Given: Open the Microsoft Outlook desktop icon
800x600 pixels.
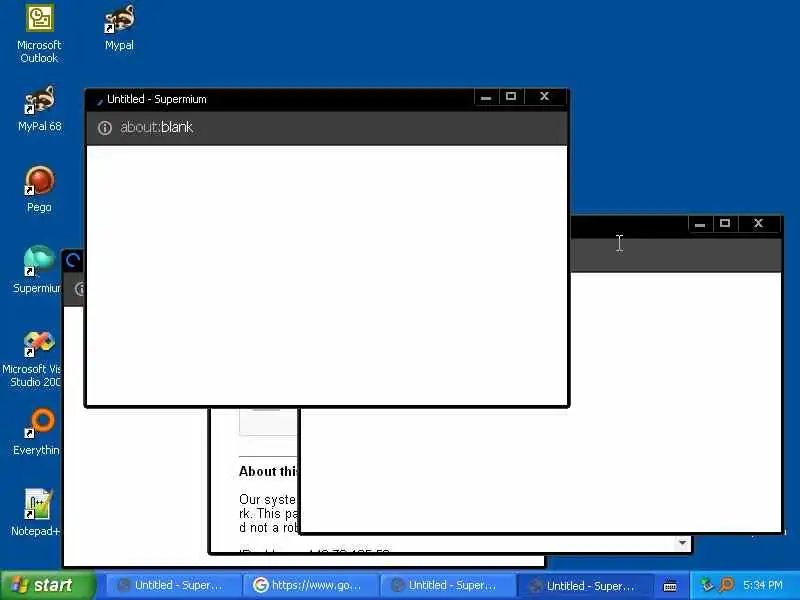Looking at the screenshot, I should tap(39, 34).
